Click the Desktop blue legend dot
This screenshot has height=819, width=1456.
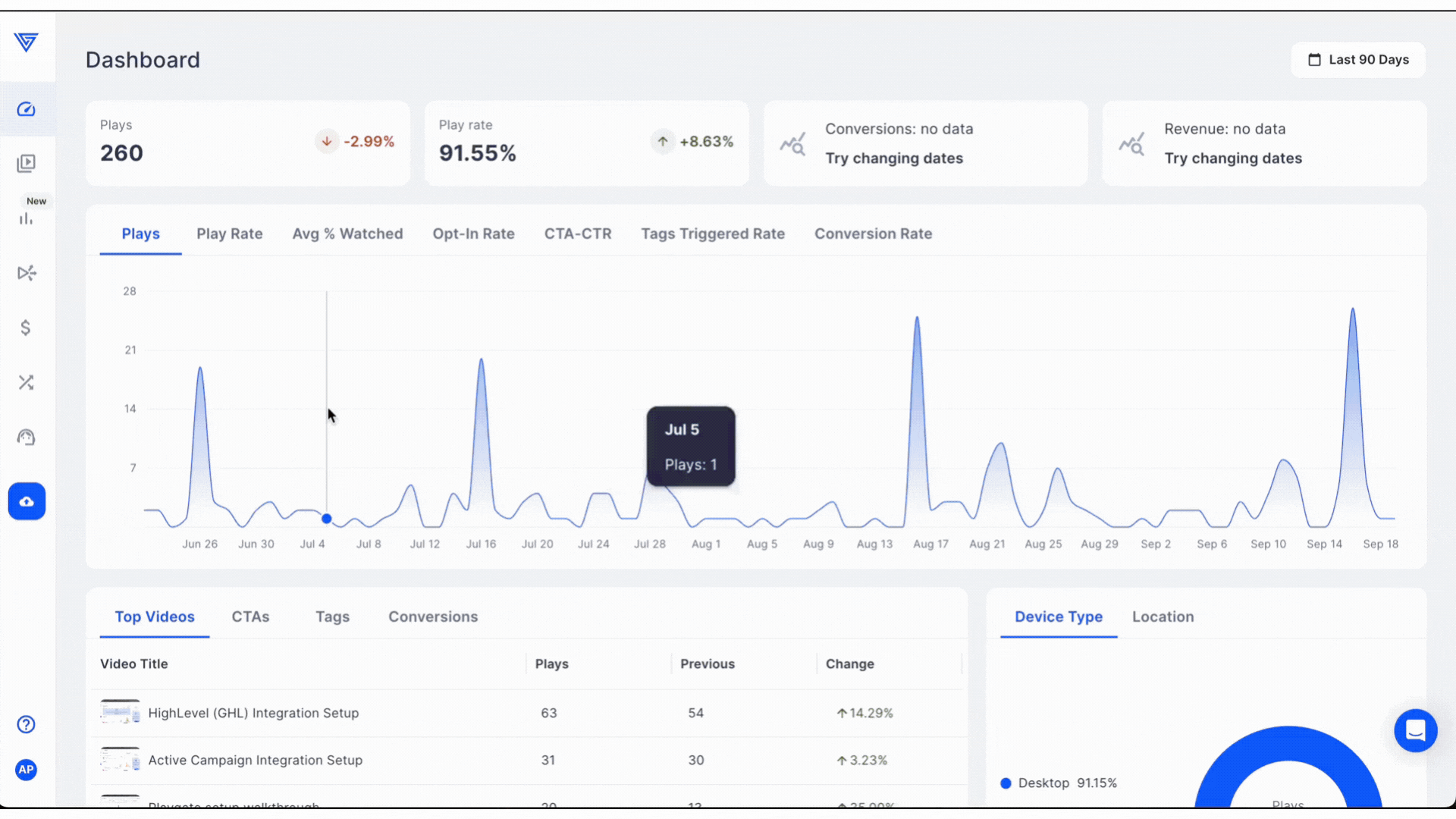[x=1006, y=783]
